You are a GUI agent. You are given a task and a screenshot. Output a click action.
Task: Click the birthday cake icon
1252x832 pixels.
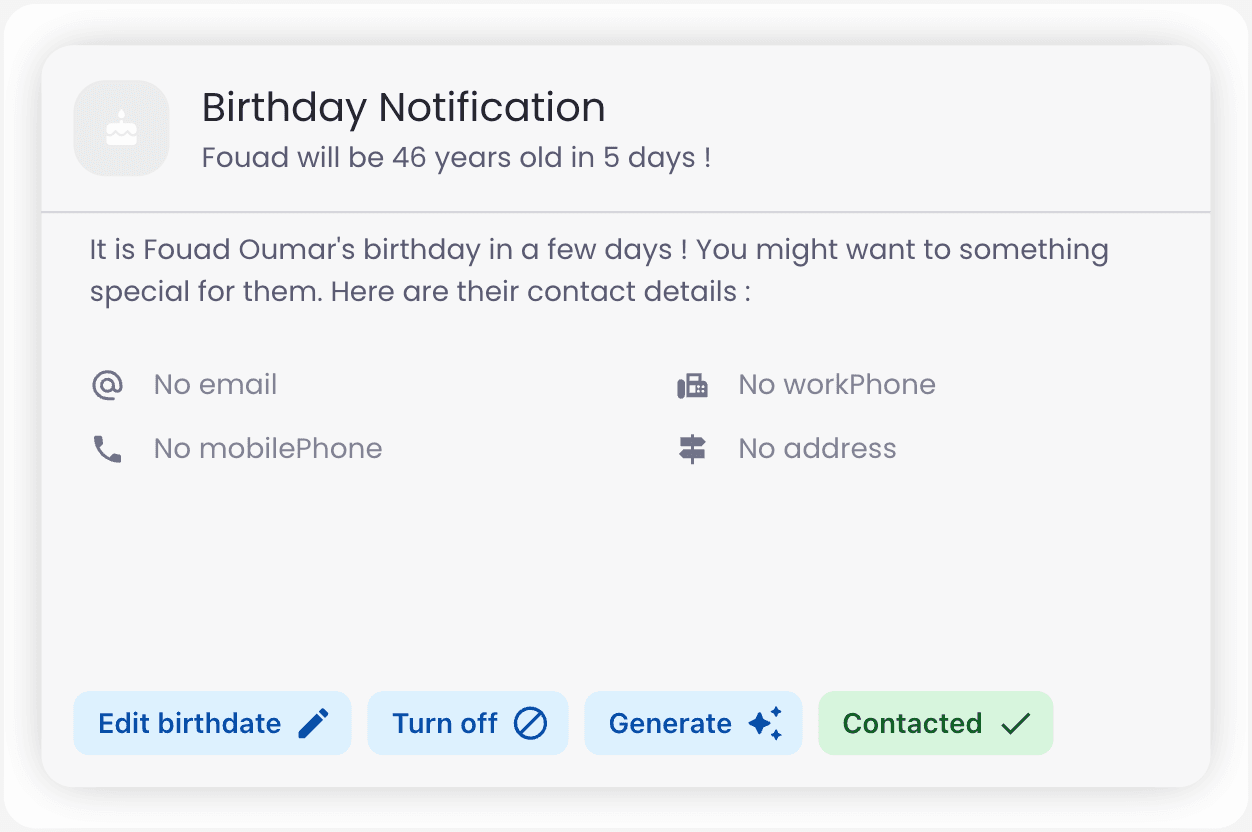(121, 127)
